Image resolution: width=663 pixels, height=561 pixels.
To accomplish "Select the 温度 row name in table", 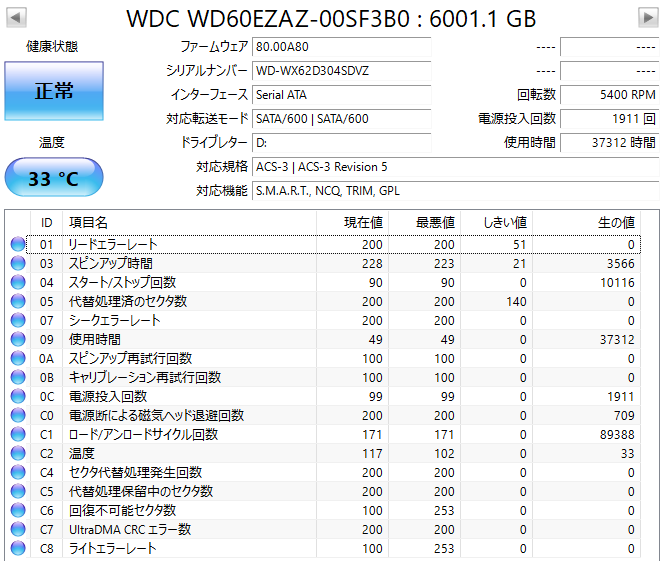I will point(82,454).
